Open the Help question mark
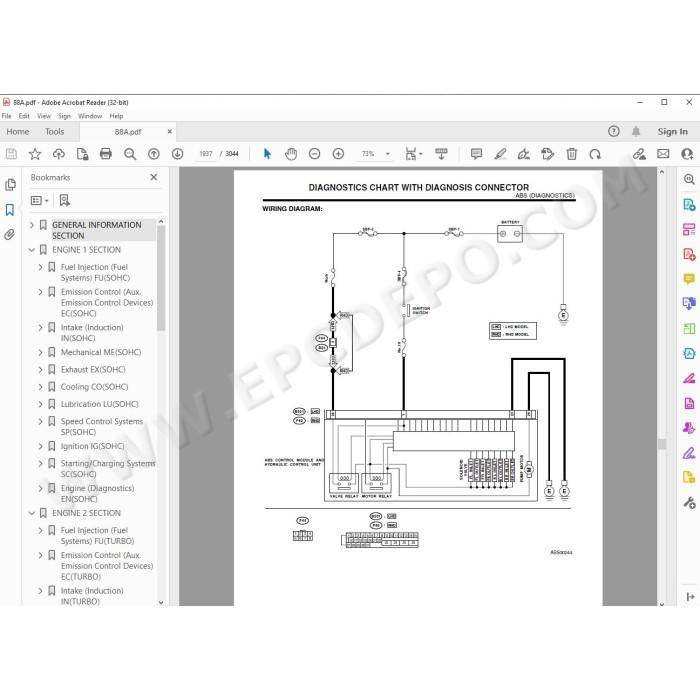700x700 pixels. [614, 131]
